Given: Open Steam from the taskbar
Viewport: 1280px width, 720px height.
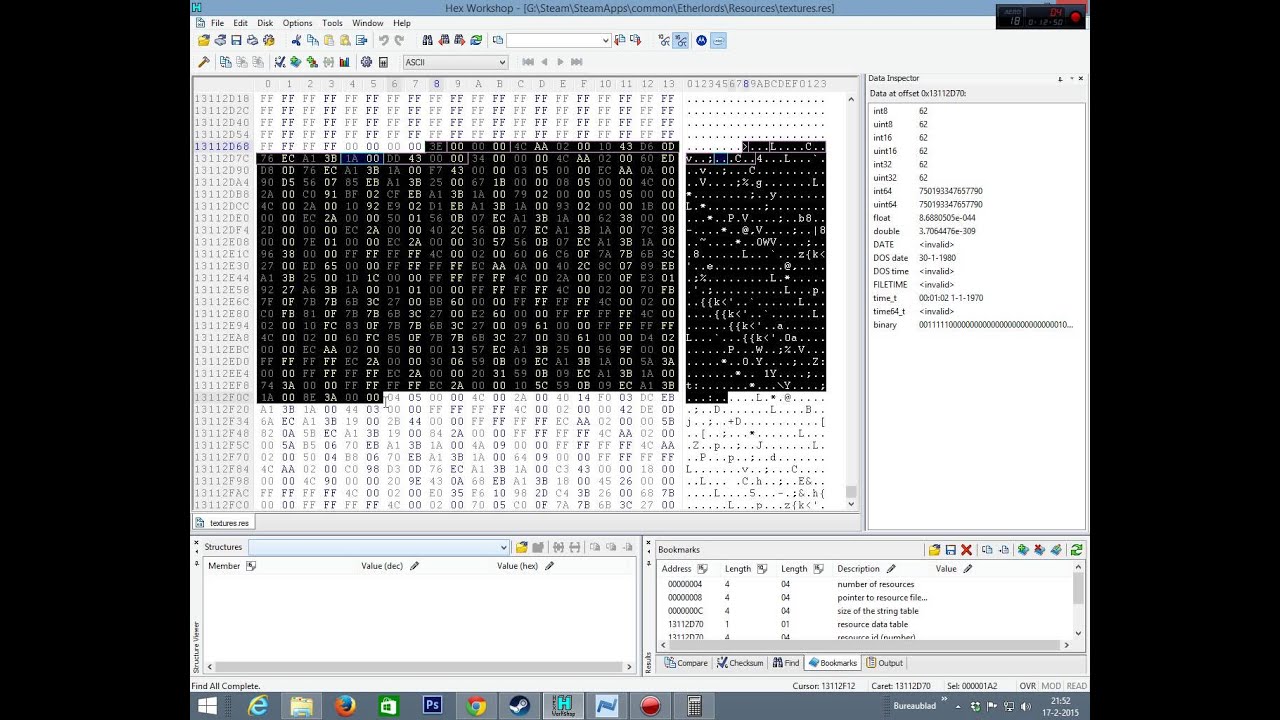Looking at the screenshot, I should (x=519, y=706).
